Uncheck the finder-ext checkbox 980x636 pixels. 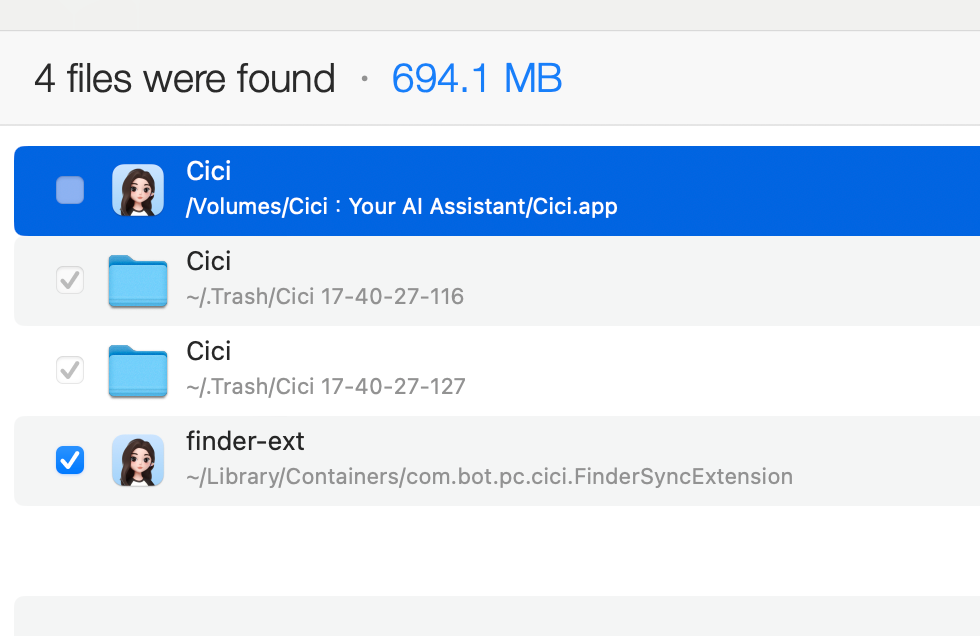pyautogui.click(x=70, y=460)
